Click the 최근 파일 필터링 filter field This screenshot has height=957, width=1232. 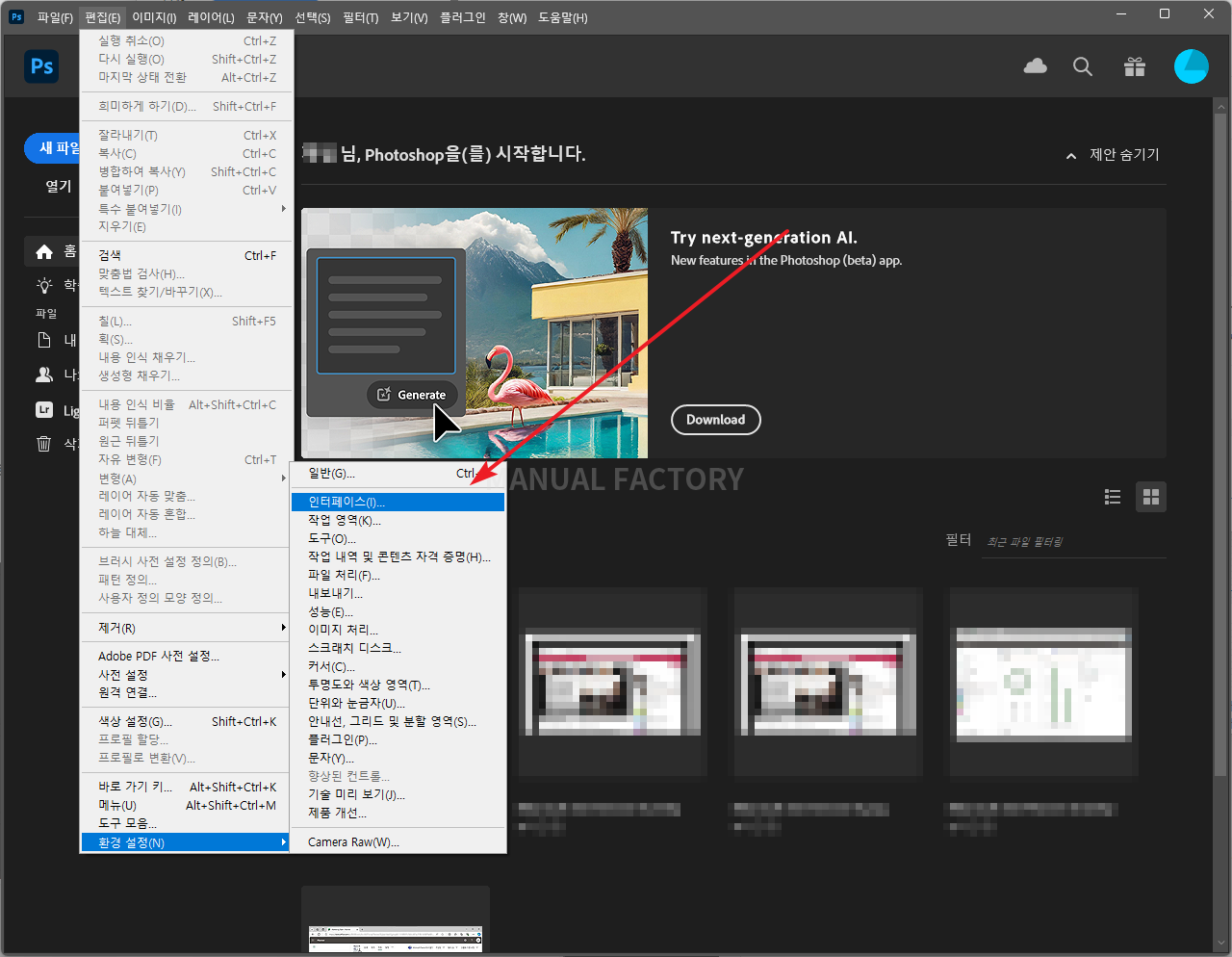click(x=1075, y=541)
